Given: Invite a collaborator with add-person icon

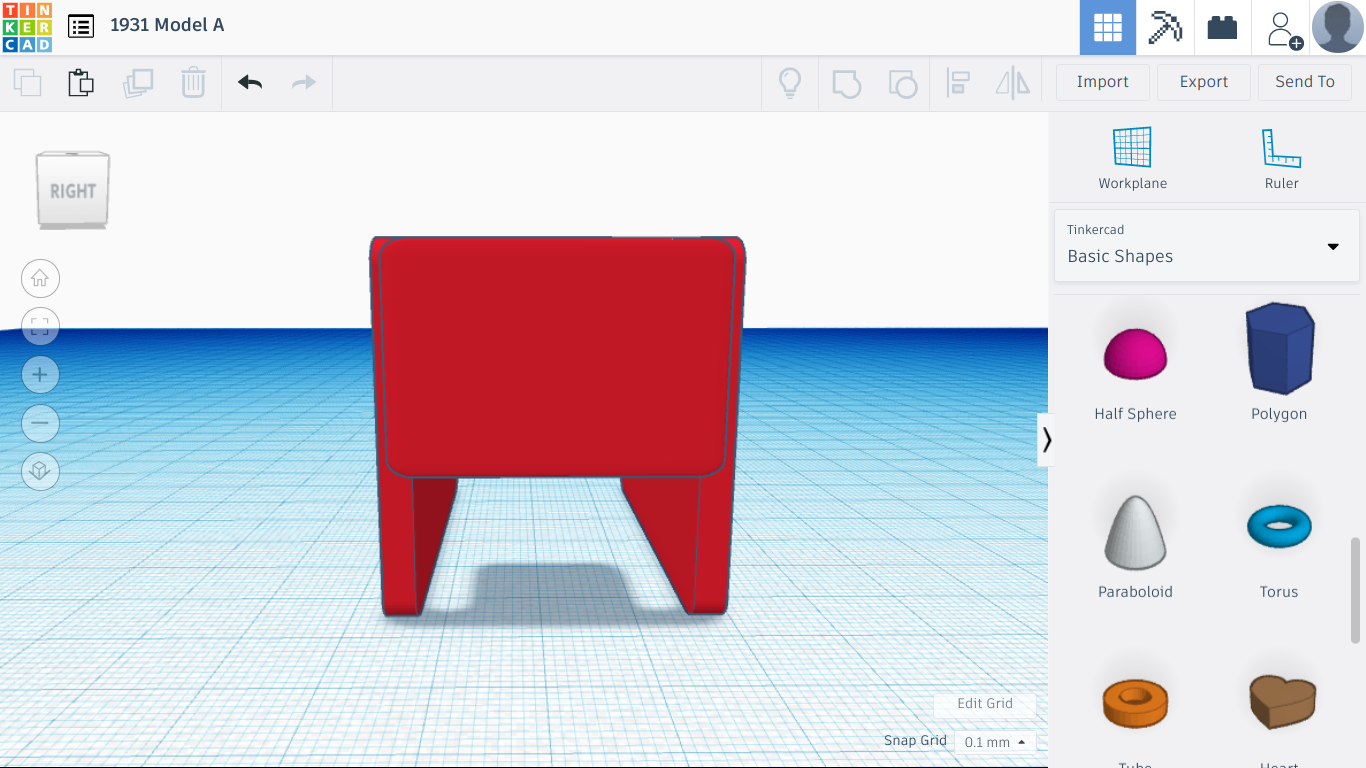Looking at the screenshot, I should click(1283, 29).
